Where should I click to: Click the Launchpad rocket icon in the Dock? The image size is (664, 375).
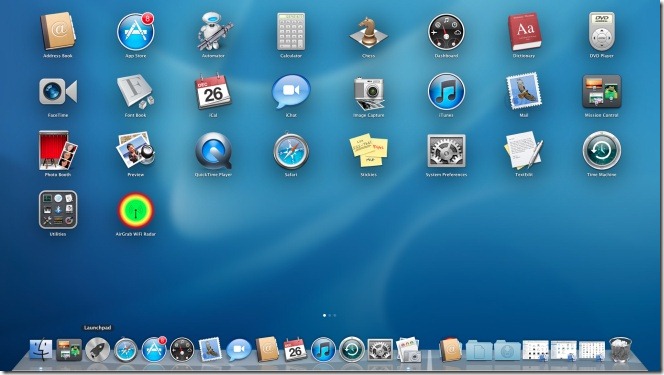(x=97, y=350)
